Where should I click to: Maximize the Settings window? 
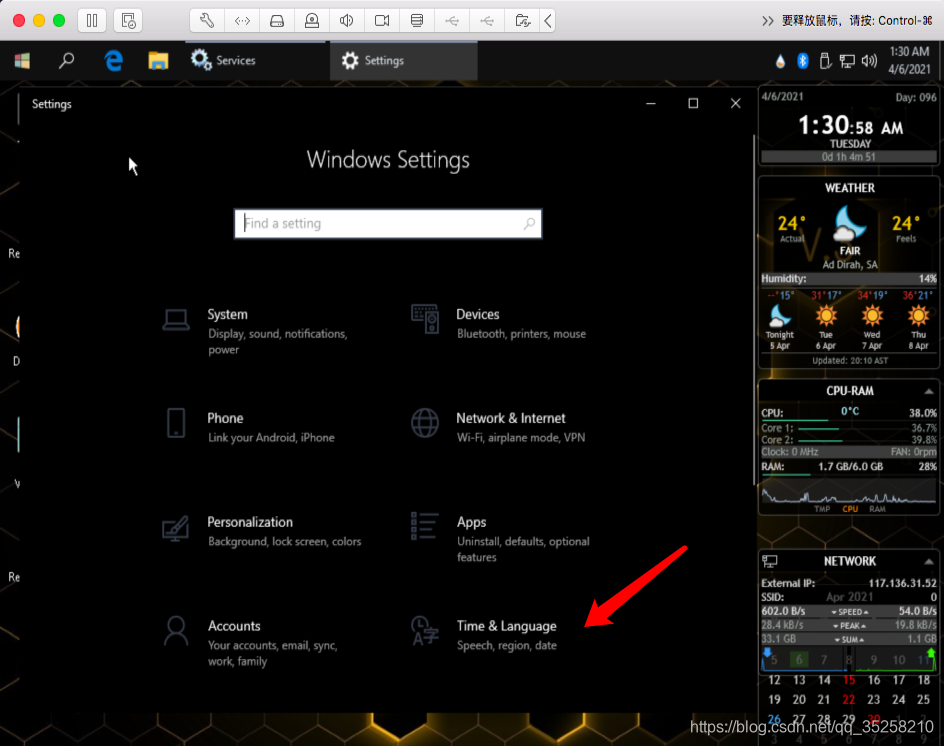click(693, 104)
